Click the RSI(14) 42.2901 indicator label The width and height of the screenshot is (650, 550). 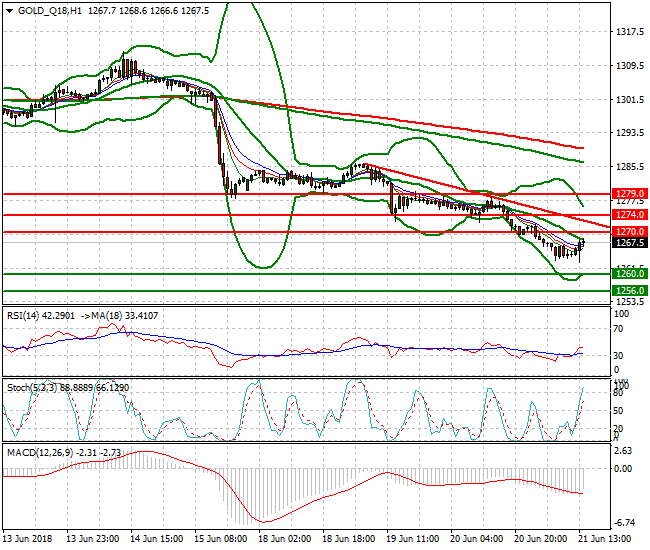point(41,316)
